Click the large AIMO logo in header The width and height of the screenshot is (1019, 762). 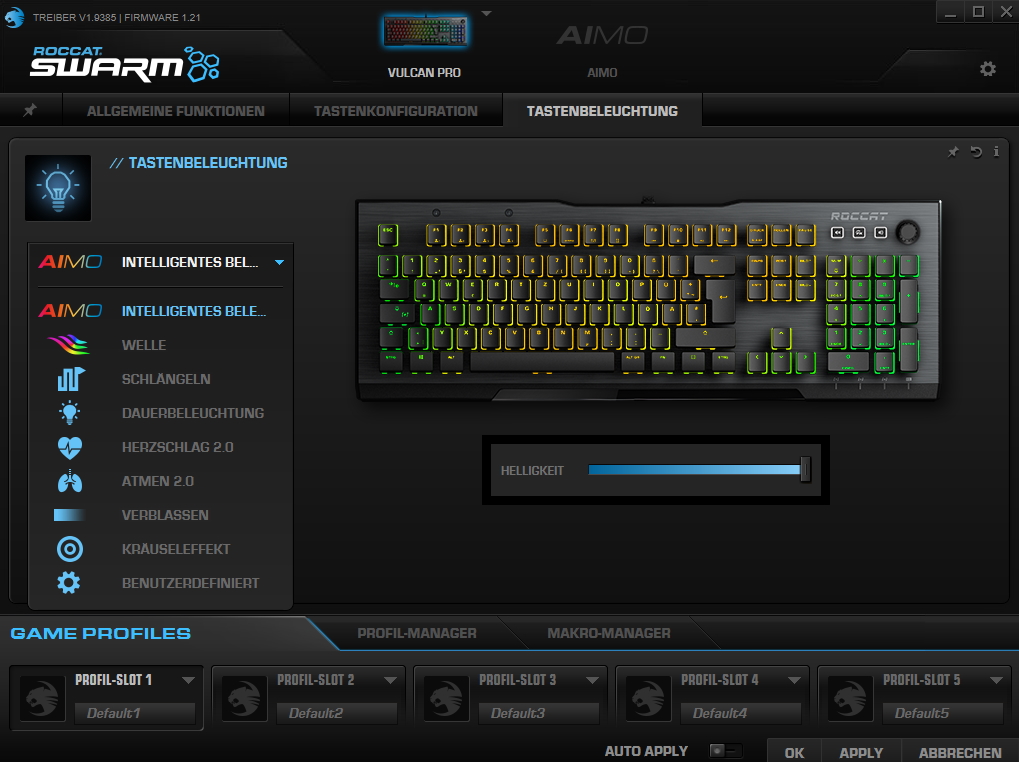[602, 35]
